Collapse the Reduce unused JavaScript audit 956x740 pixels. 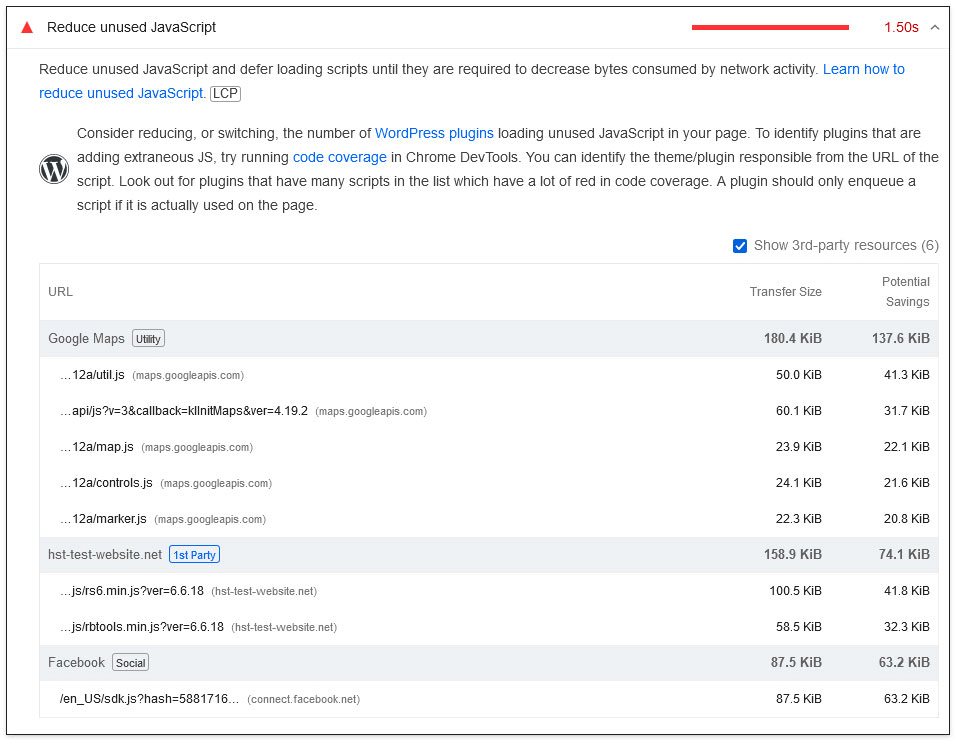click(x=935, y=27)
